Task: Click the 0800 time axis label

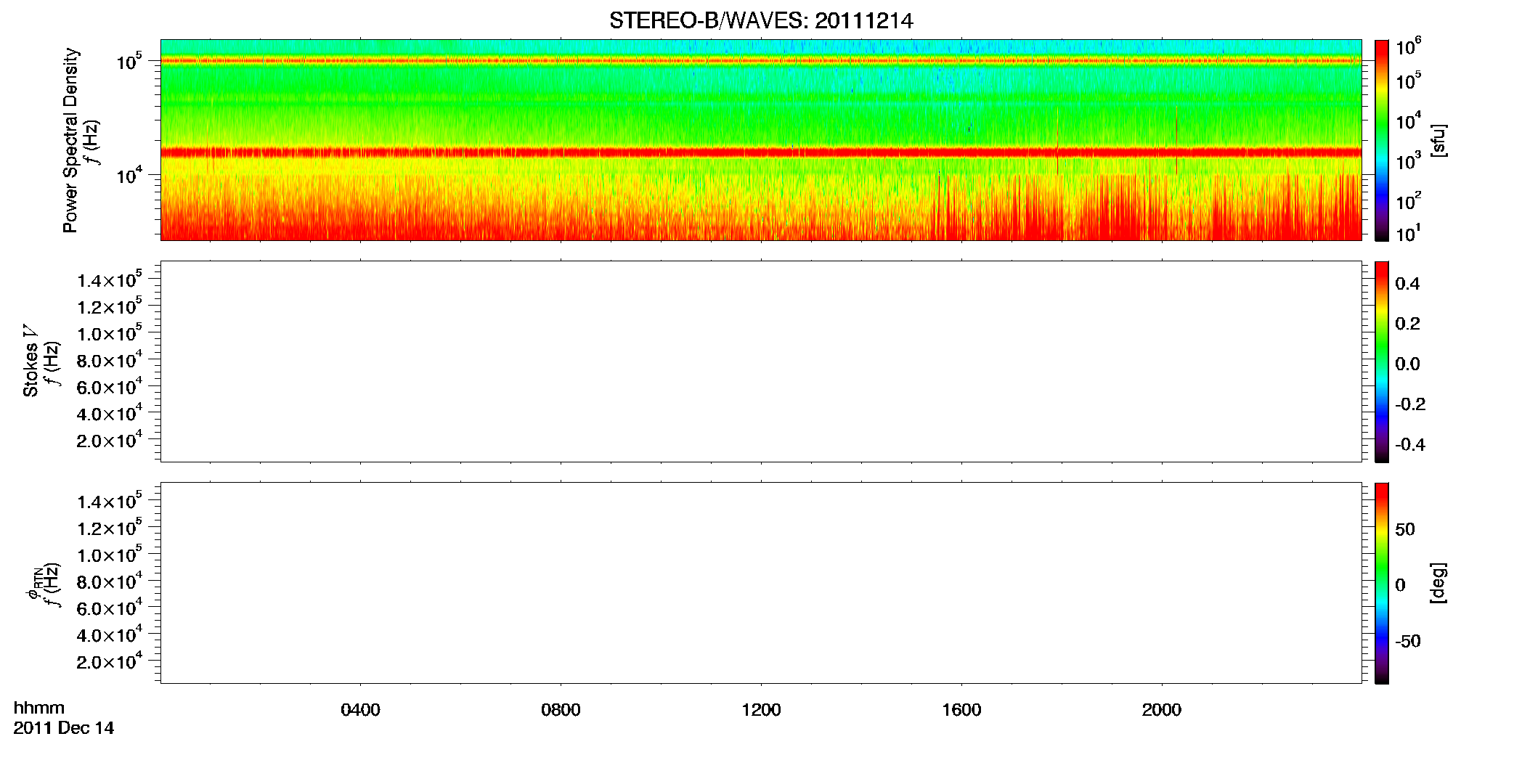Action: (561, 710)
